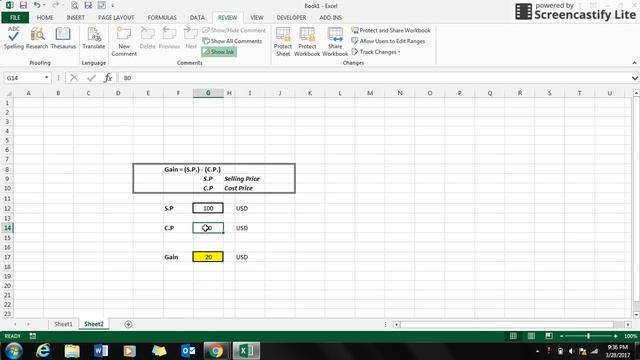Save the workbook from quick access toolbar
The image size is (640, 360).
(23, 5)
